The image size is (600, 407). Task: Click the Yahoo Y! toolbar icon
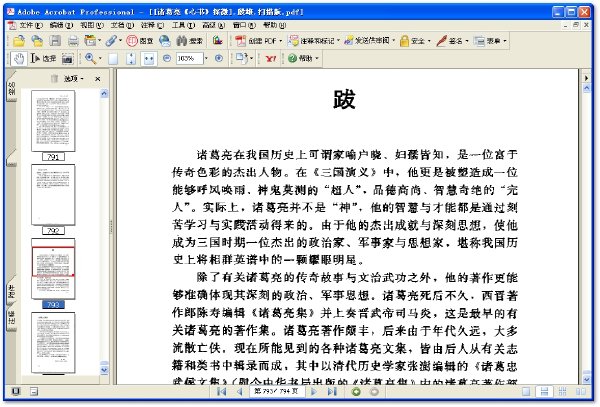[271, 59]
